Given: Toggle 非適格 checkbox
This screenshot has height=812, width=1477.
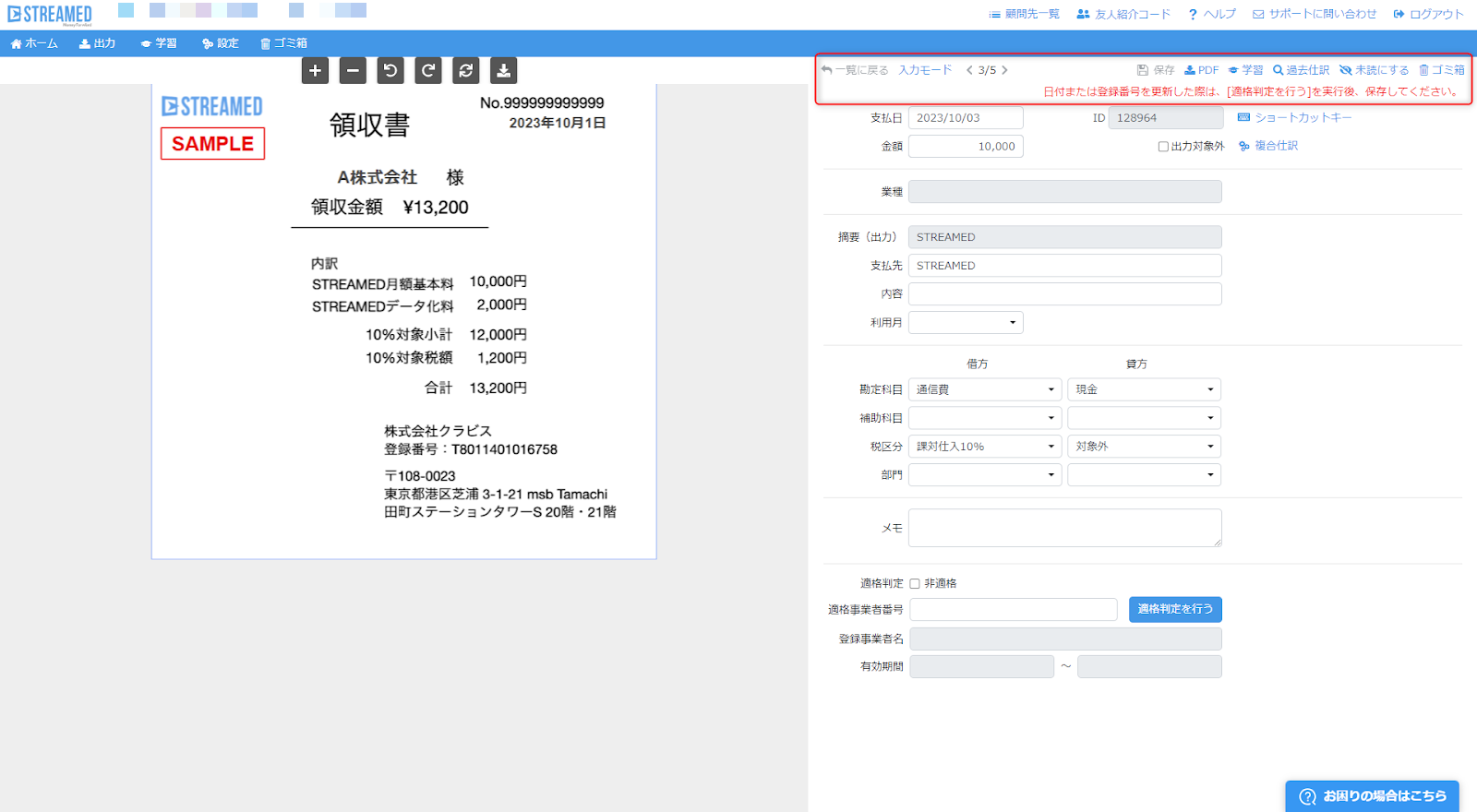Looking at the screenshot, I should click(915, 583).
